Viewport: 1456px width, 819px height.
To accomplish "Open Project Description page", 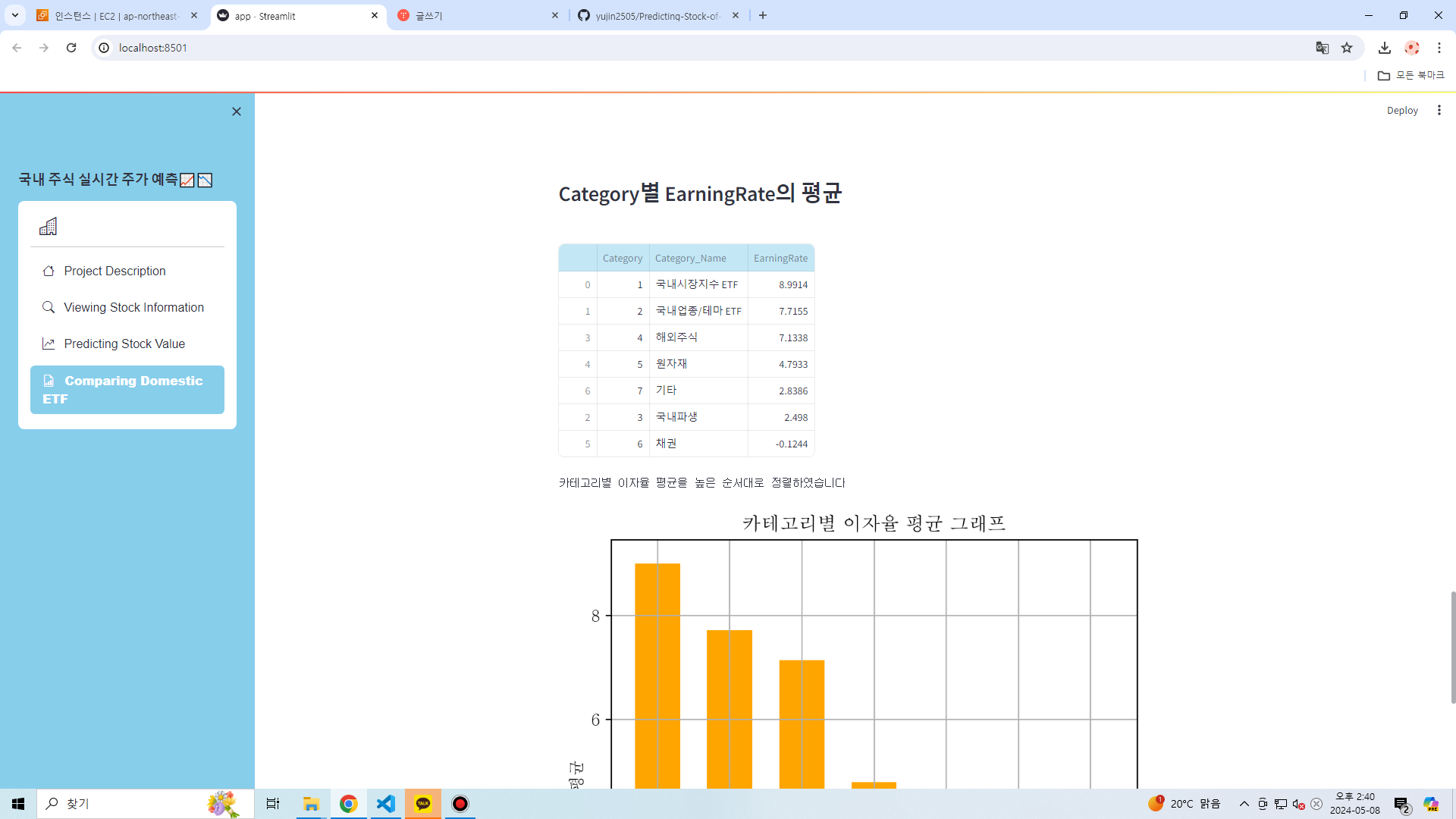I will click(x=115, y=271).
